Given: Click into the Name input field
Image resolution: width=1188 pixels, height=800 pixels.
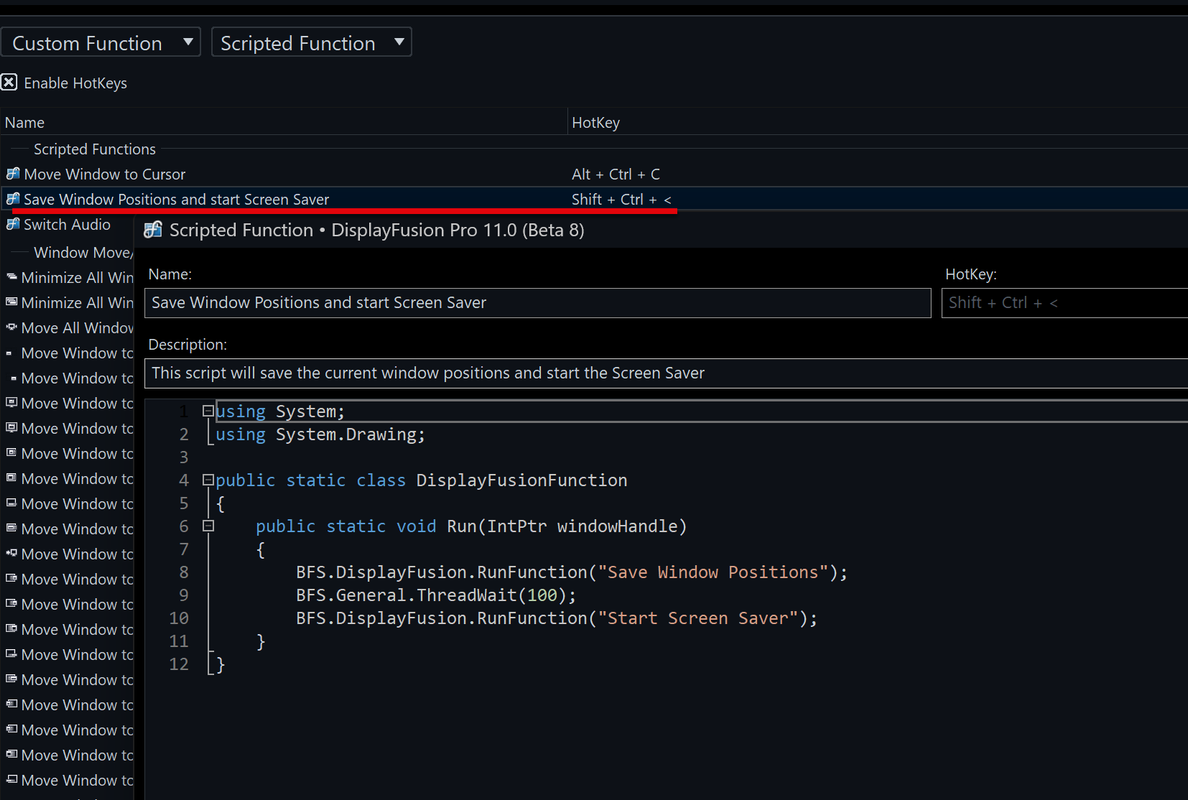Looking at the screenshot, I should coord(538,302).
